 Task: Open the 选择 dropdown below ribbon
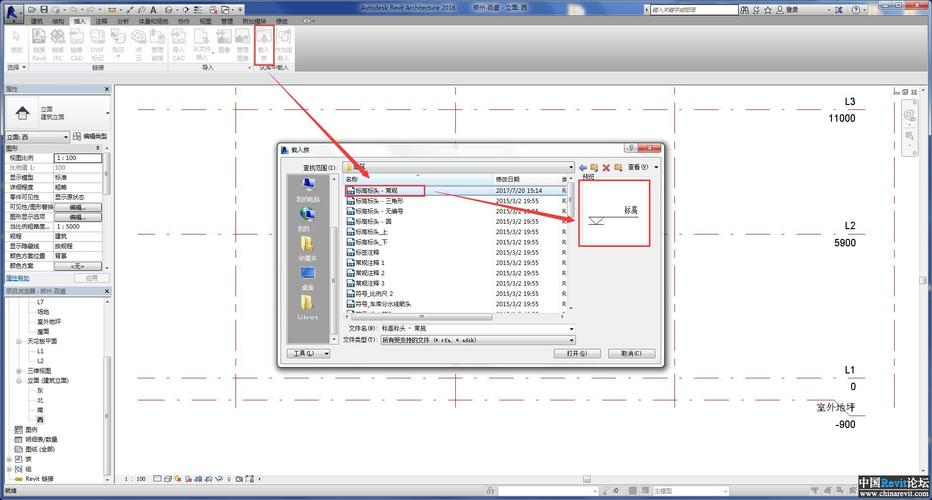(x=17, y=68)
